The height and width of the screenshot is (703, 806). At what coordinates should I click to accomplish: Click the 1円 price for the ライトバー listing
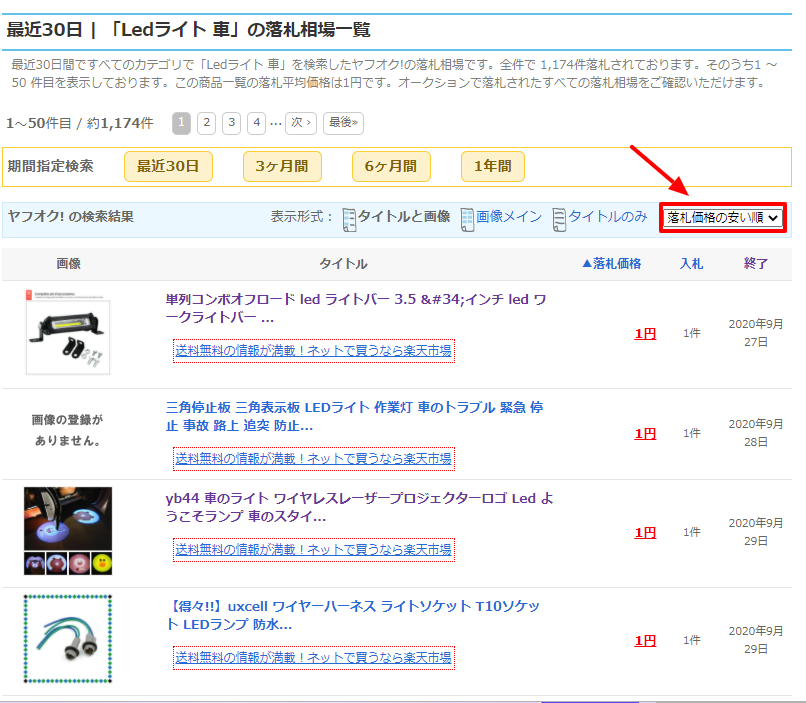pos(645,334)
